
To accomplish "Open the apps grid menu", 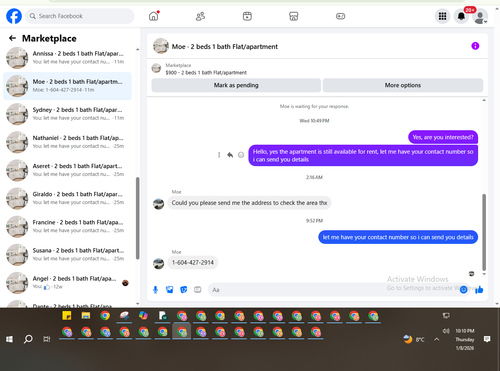I will point(442,16).
